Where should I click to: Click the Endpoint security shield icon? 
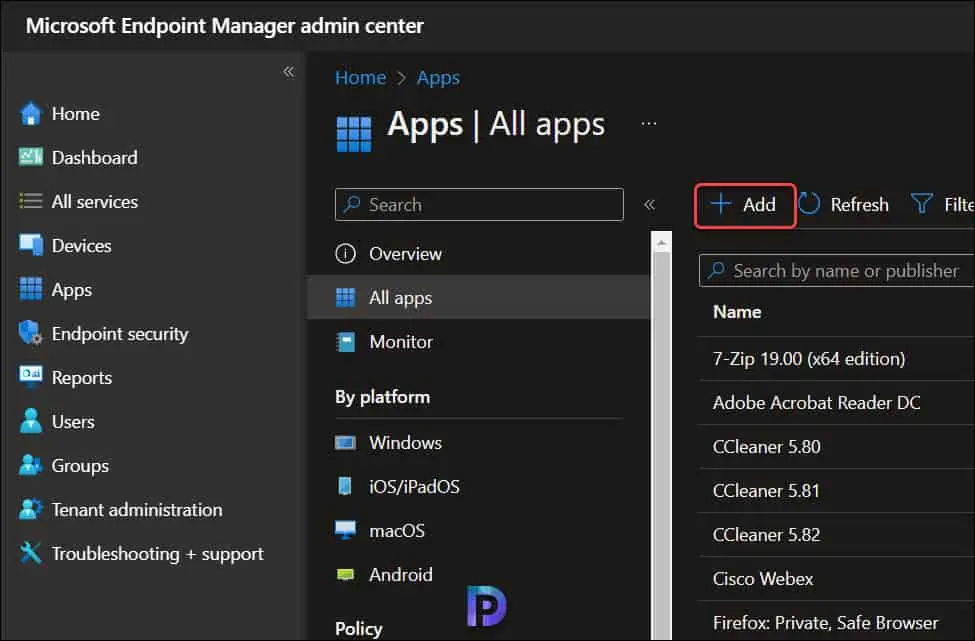pos(30,333)
